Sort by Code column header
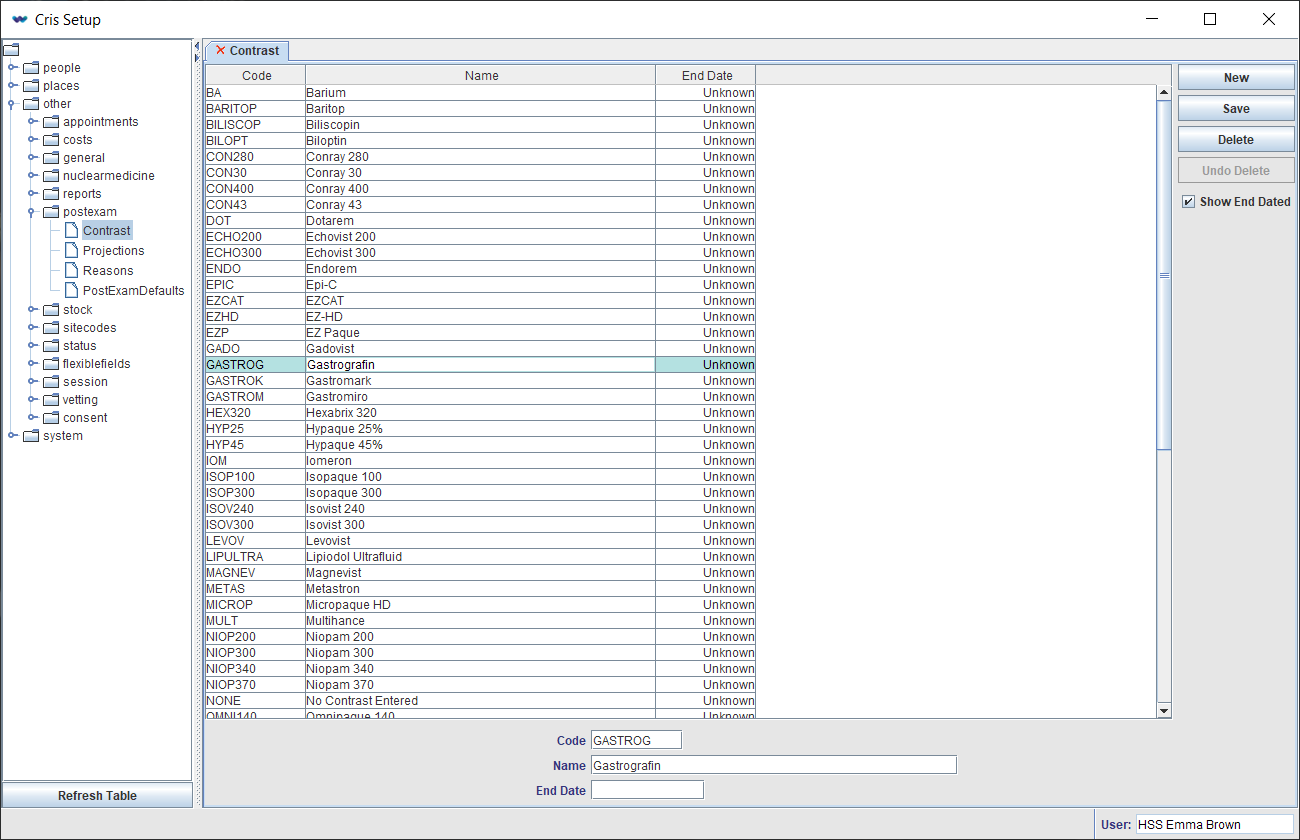Screen dimensions: 1300x840 (x=256, y=76)
